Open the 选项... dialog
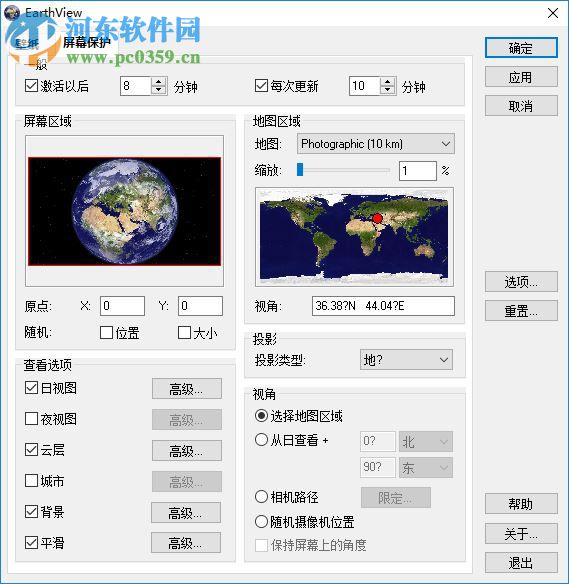This screenshot has height=584, width=569. point(521,282)
